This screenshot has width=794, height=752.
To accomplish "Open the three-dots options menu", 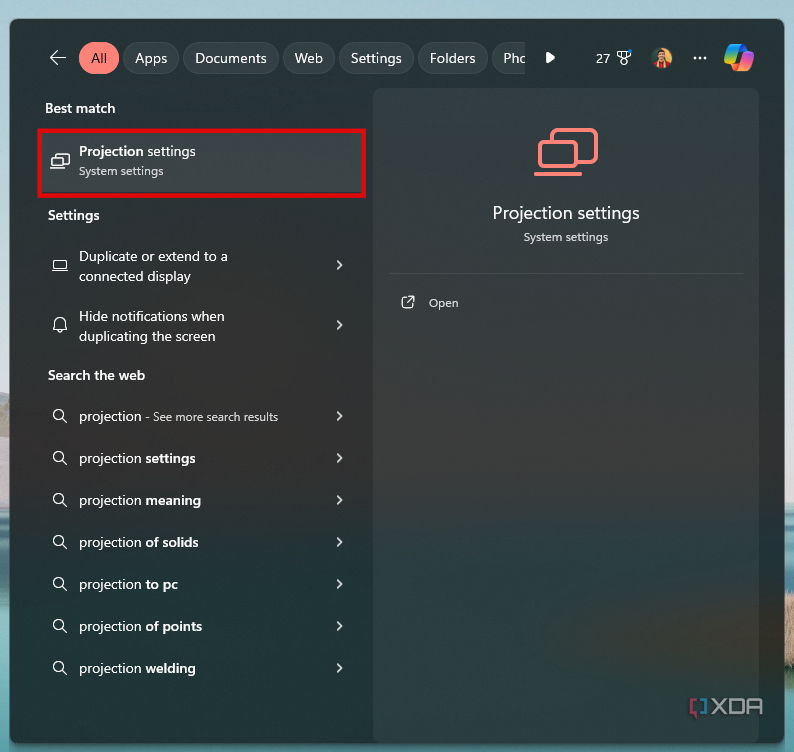I will click(700, 58).
